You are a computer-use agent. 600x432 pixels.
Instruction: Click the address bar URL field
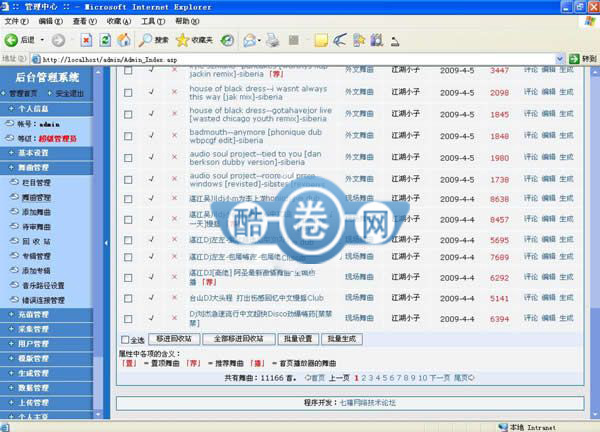(x=293, y=59)
